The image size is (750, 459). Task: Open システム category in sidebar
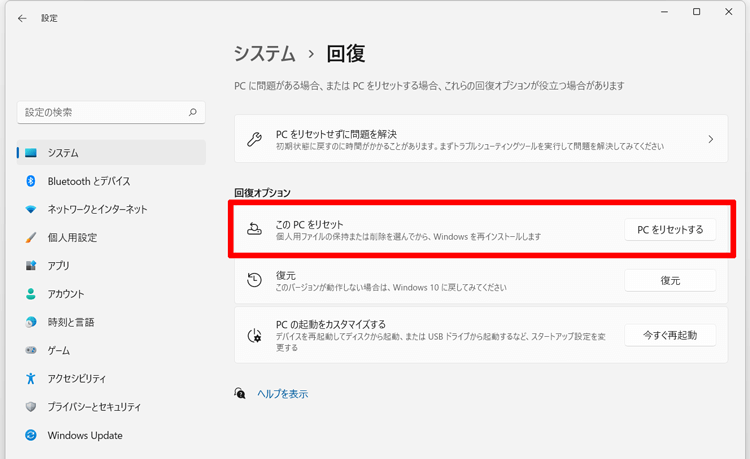111,153
